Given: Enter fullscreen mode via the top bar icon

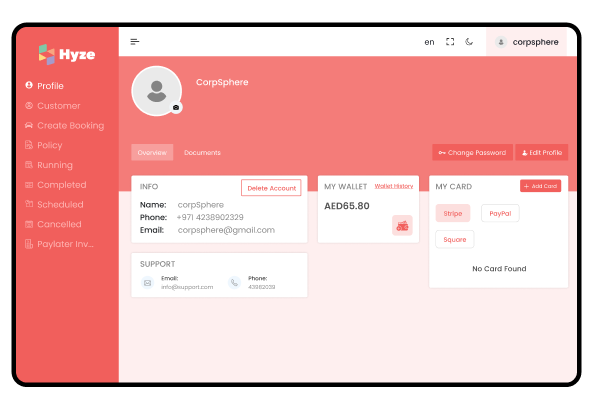Looking at the screenshot, I should [x=450, y=42].
